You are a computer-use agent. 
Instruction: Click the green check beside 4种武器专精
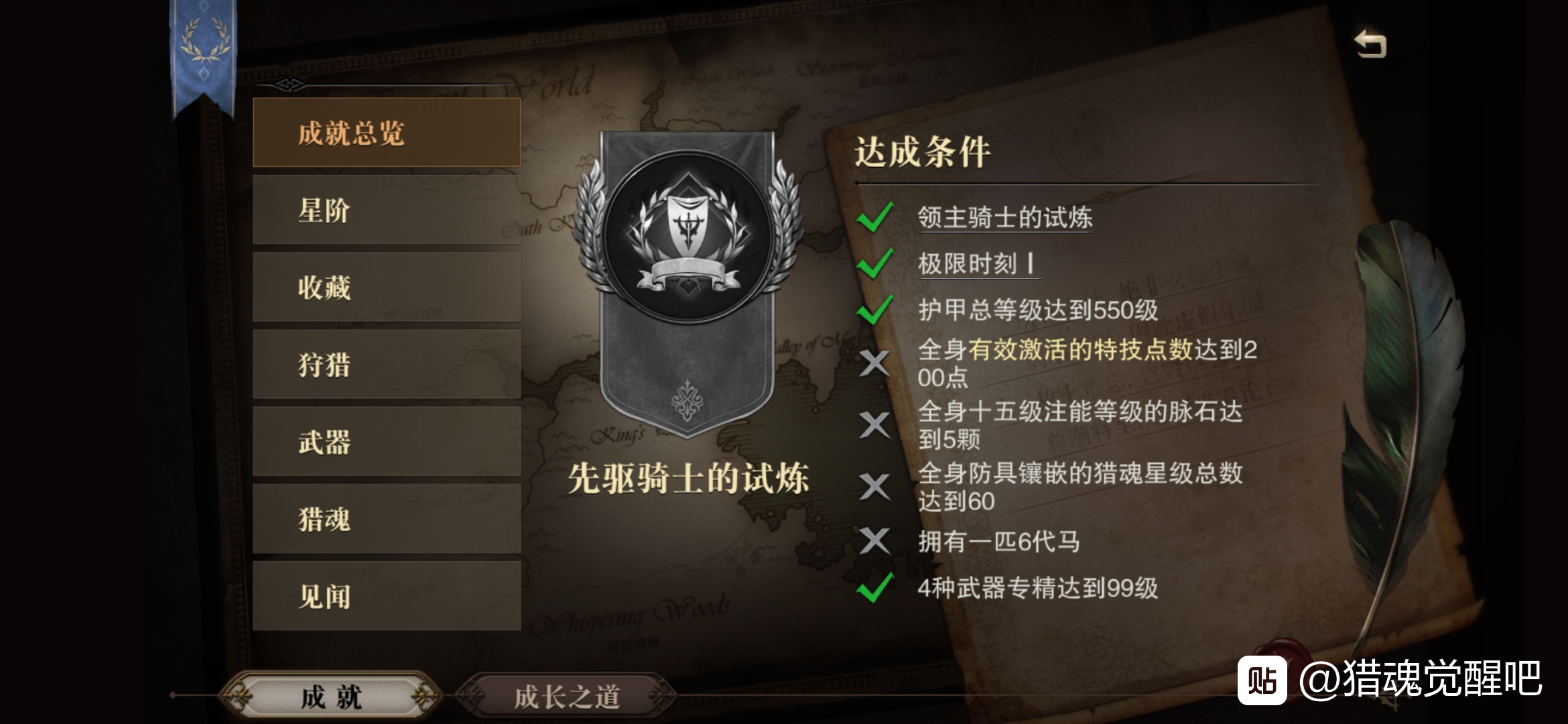pyautogui.click(x=874, y=588)
